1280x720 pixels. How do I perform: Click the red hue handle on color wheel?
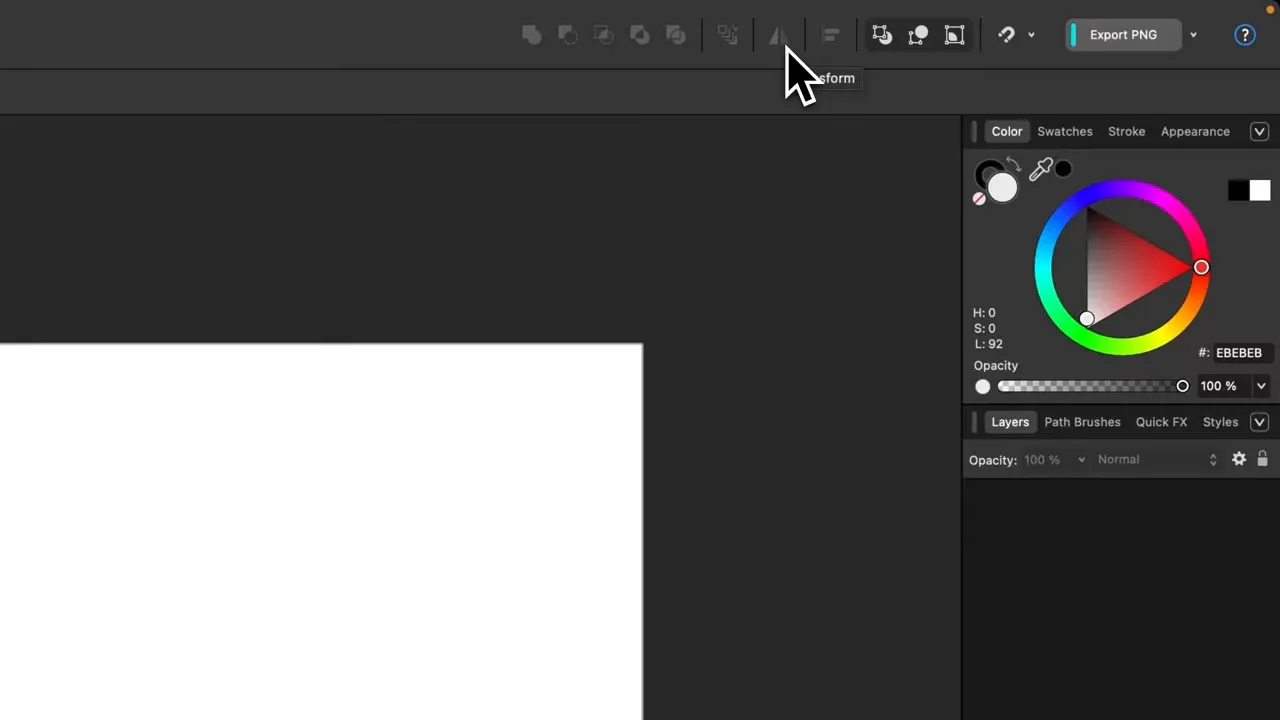(x=1201, y=267)
